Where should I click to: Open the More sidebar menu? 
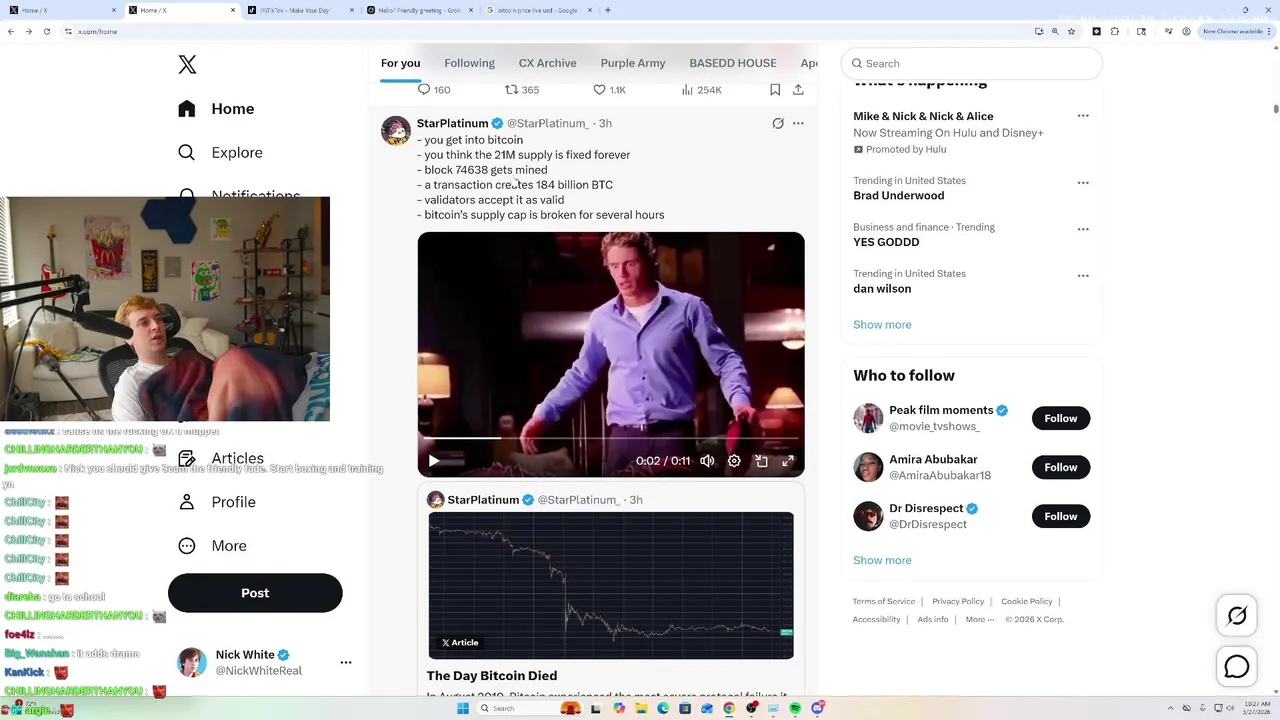213,546
